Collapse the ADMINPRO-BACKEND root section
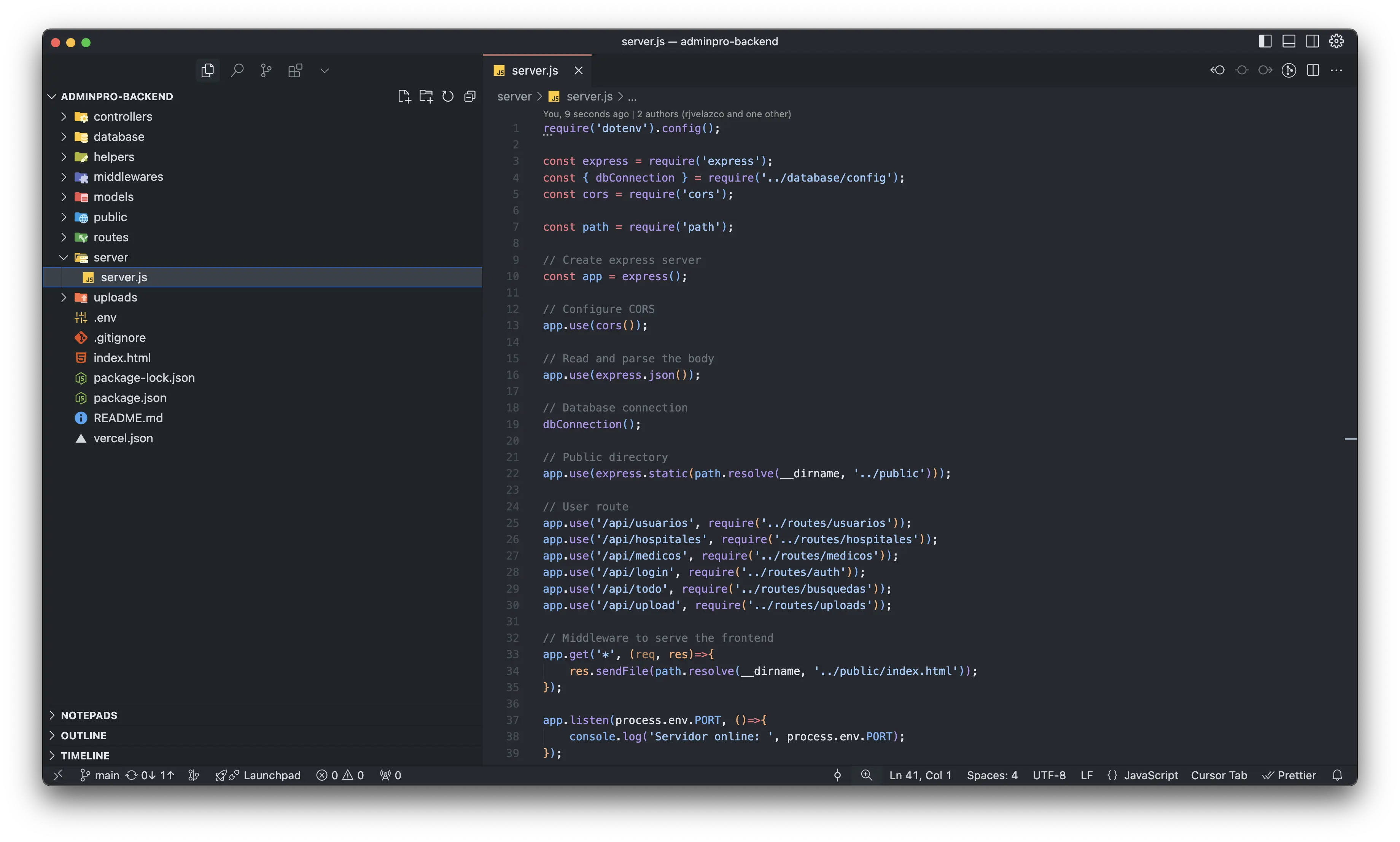This screenshot has height=842, width=1400. tap(52, 96)
